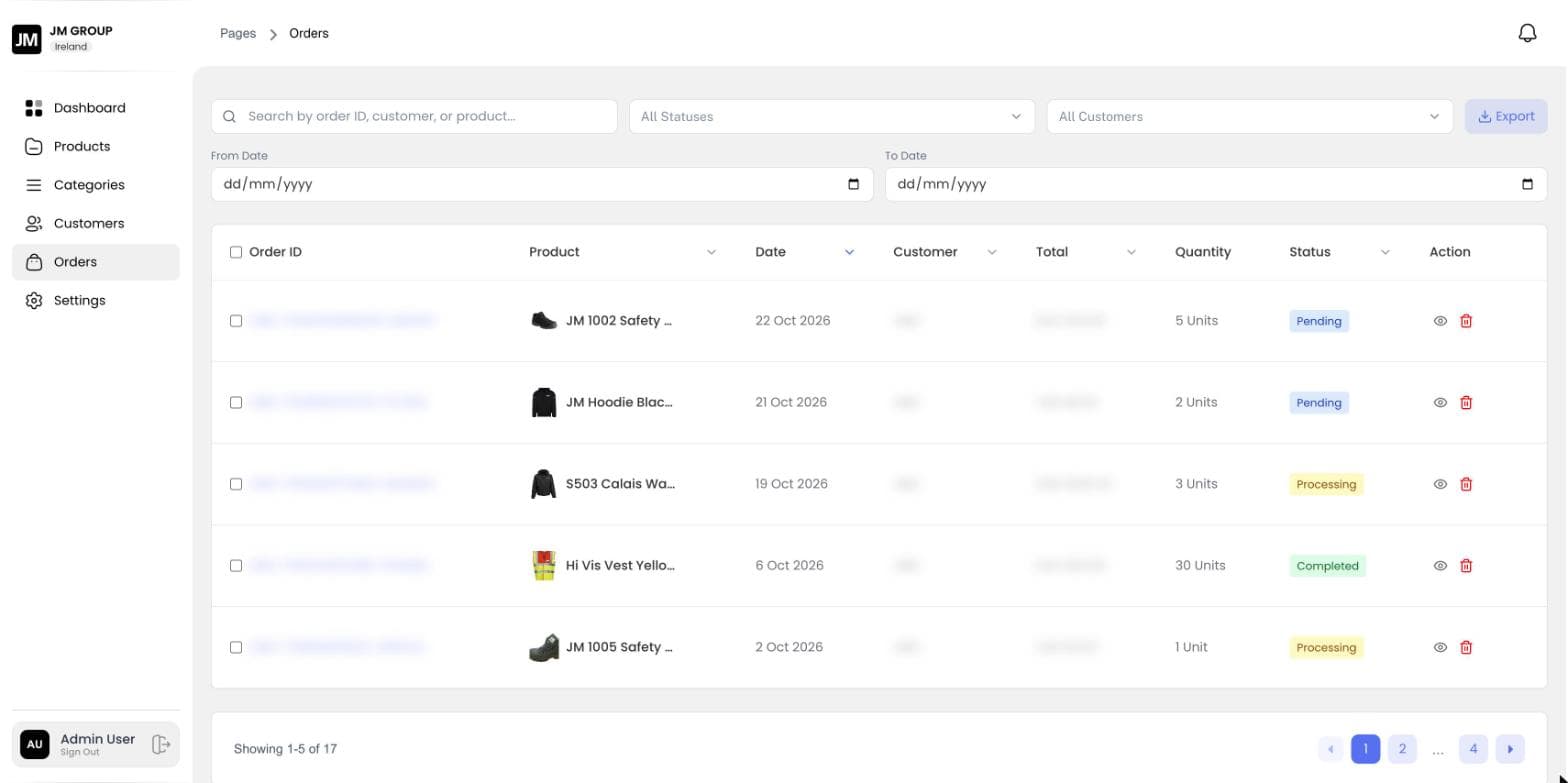
Task: Delete the 2 Oct 2026 order
Action: (1466, 647)
